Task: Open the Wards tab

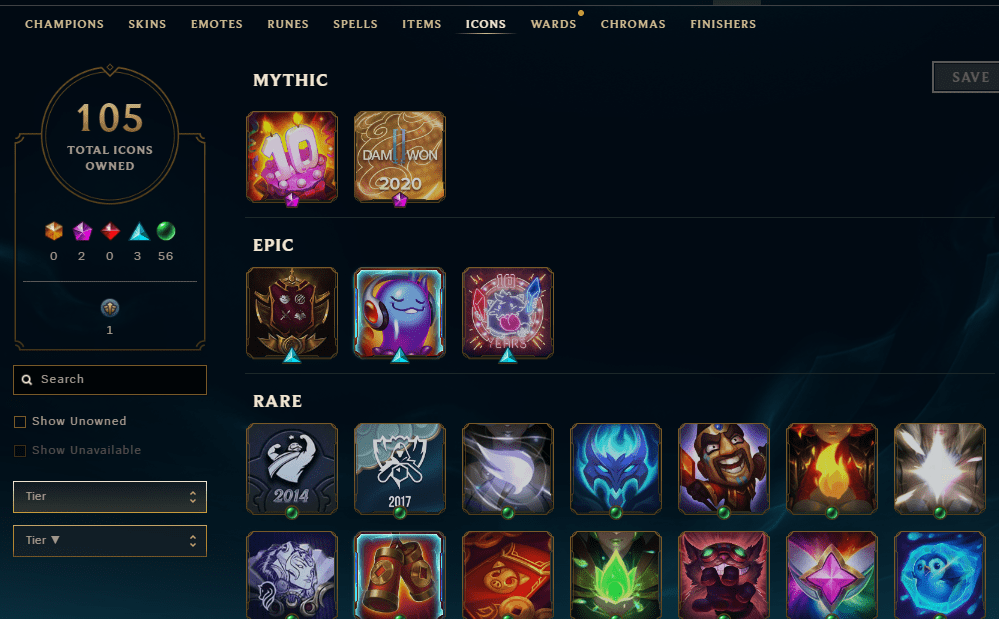Action: [553, 24]
